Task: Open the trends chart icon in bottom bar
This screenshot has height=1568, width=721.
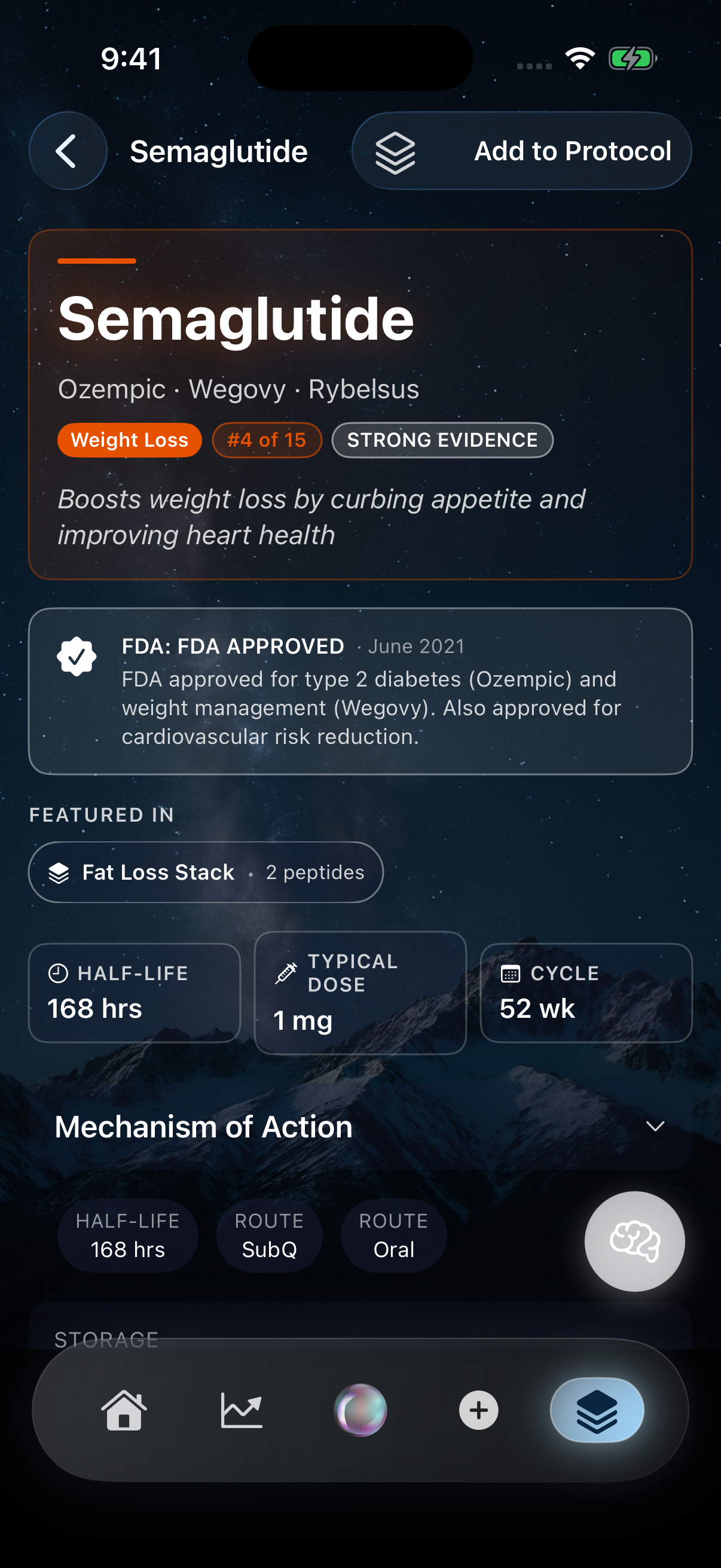Action: tap(242, 1411)
